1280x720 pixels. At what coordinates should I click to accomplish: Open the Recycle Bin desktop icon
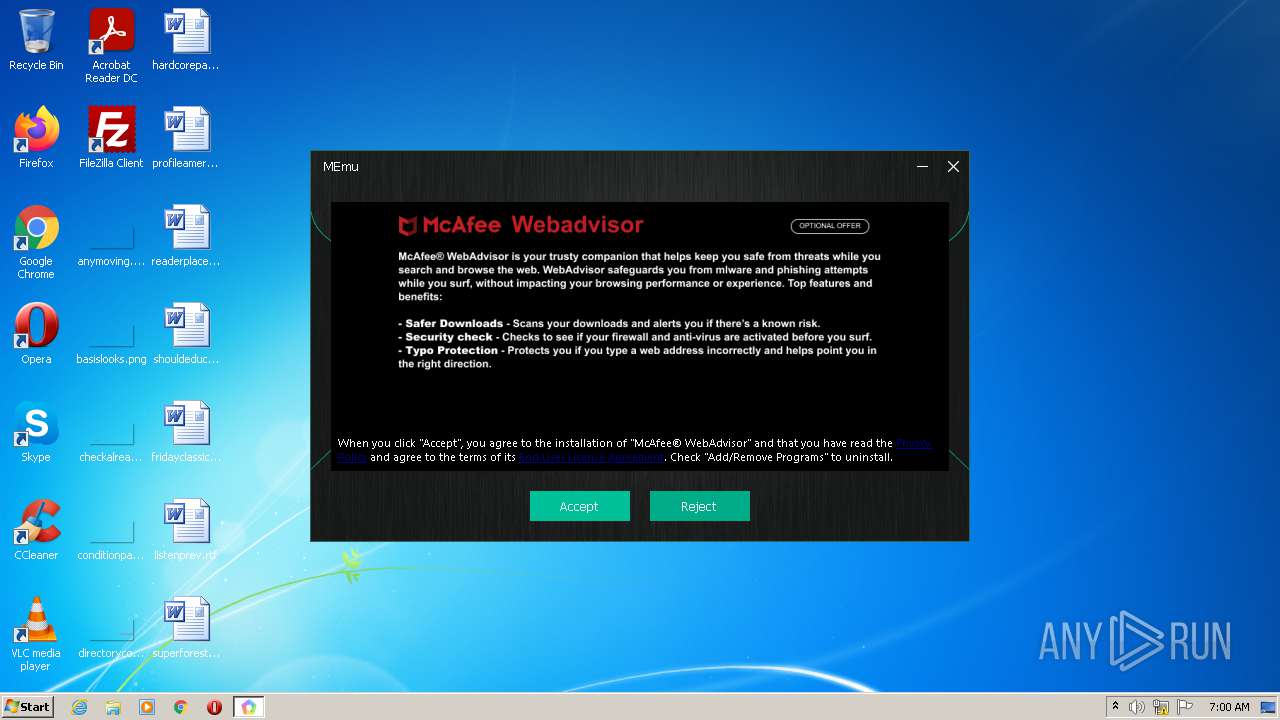36,40
